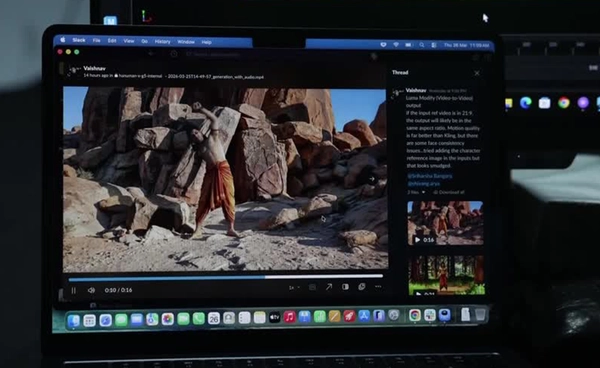Image resolution: width=600 pixels, height=368 pixels.
Task: Open App Store from the Dock
Action: coord(364,316)
